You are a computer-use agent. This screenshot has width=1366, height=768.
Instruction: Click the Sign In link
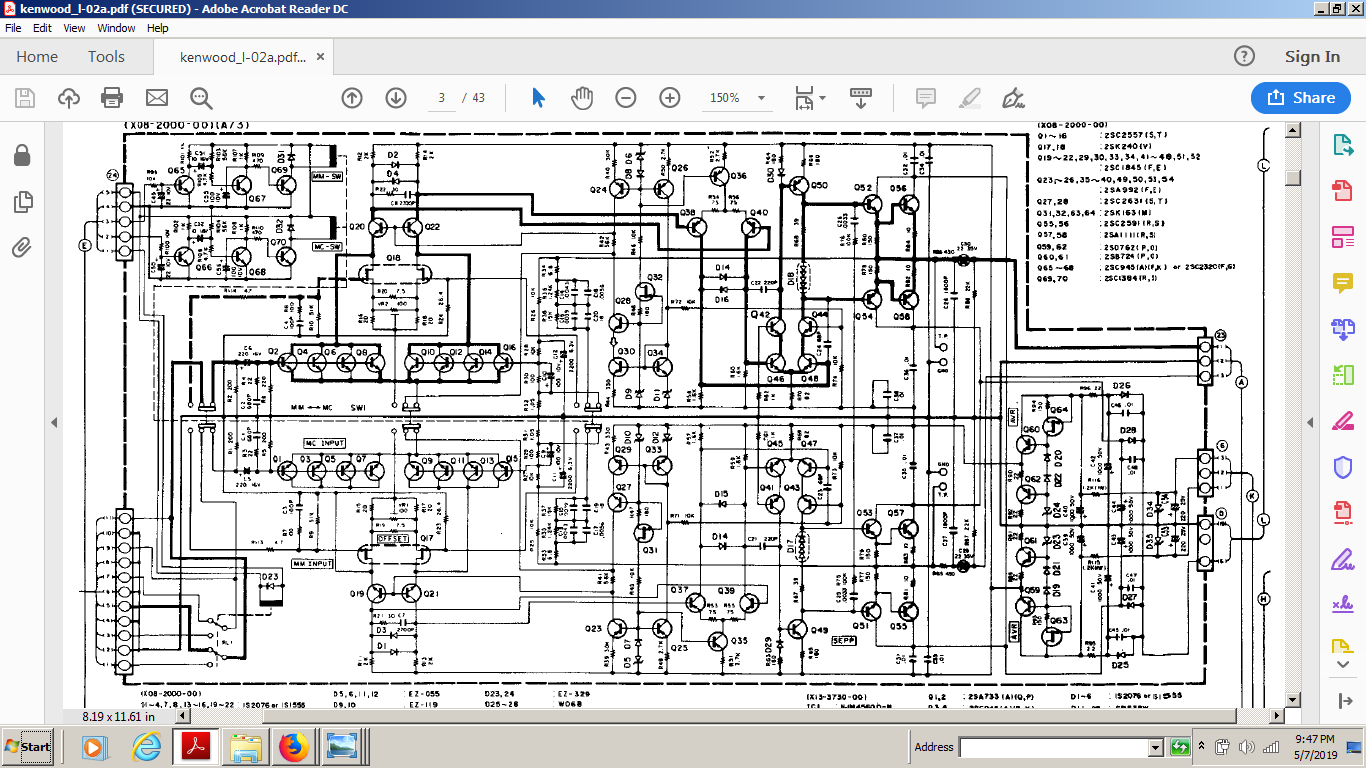click(x=1312, y=57)
